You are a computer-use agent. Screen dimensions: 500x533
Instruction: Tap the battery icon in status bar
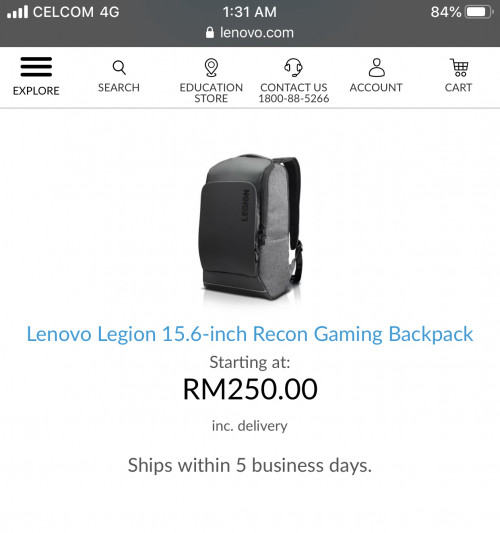point(479,12)
